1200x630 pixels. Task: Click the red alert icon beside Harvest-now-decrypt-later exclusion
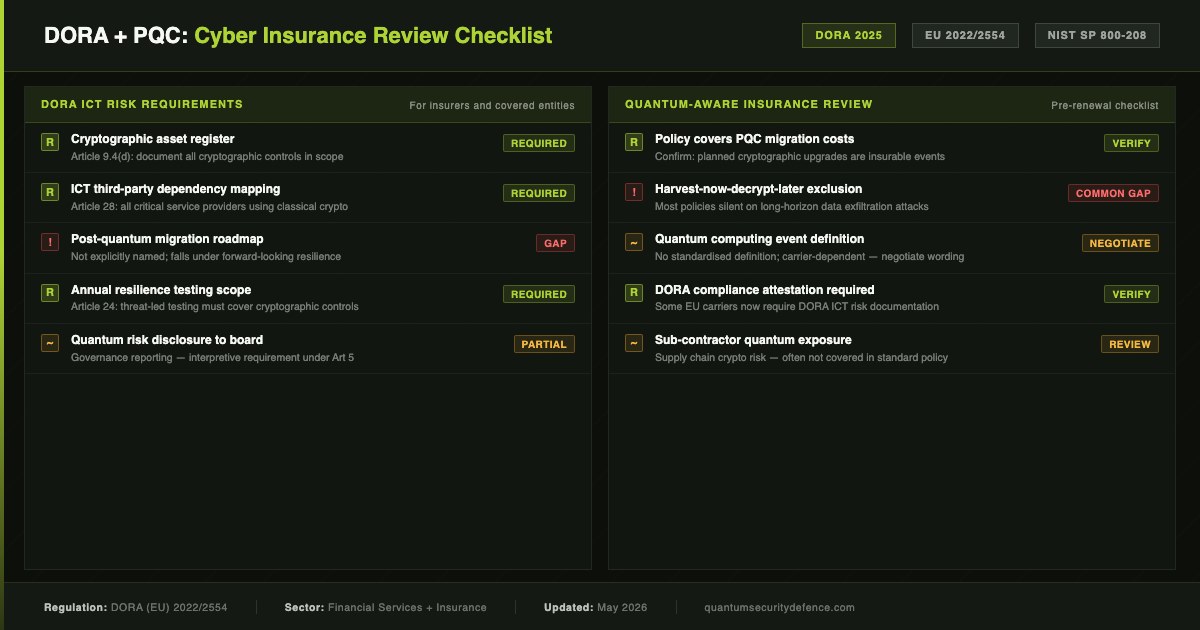634,192
